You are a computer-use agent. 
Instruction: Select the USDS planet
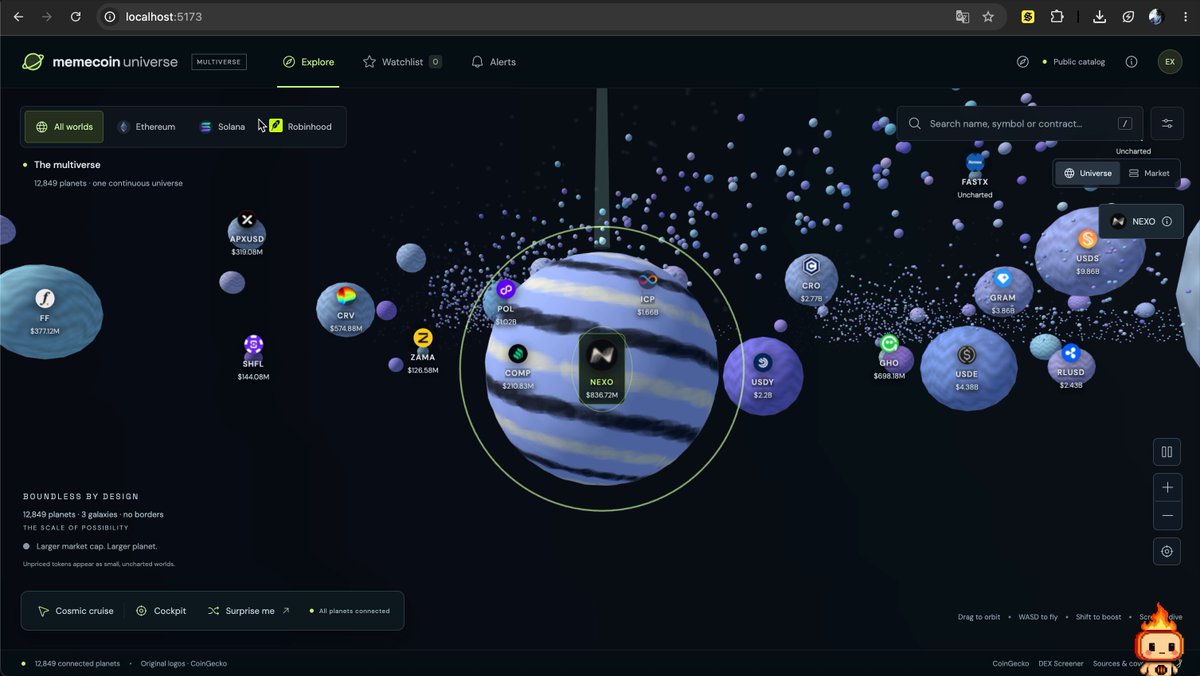1088,251
